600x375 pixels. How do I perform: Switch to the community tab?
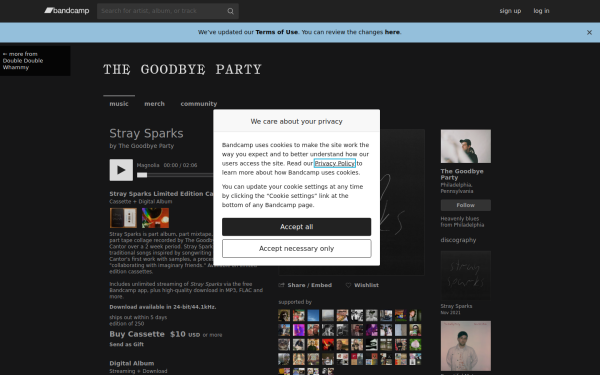coord(199,104)
